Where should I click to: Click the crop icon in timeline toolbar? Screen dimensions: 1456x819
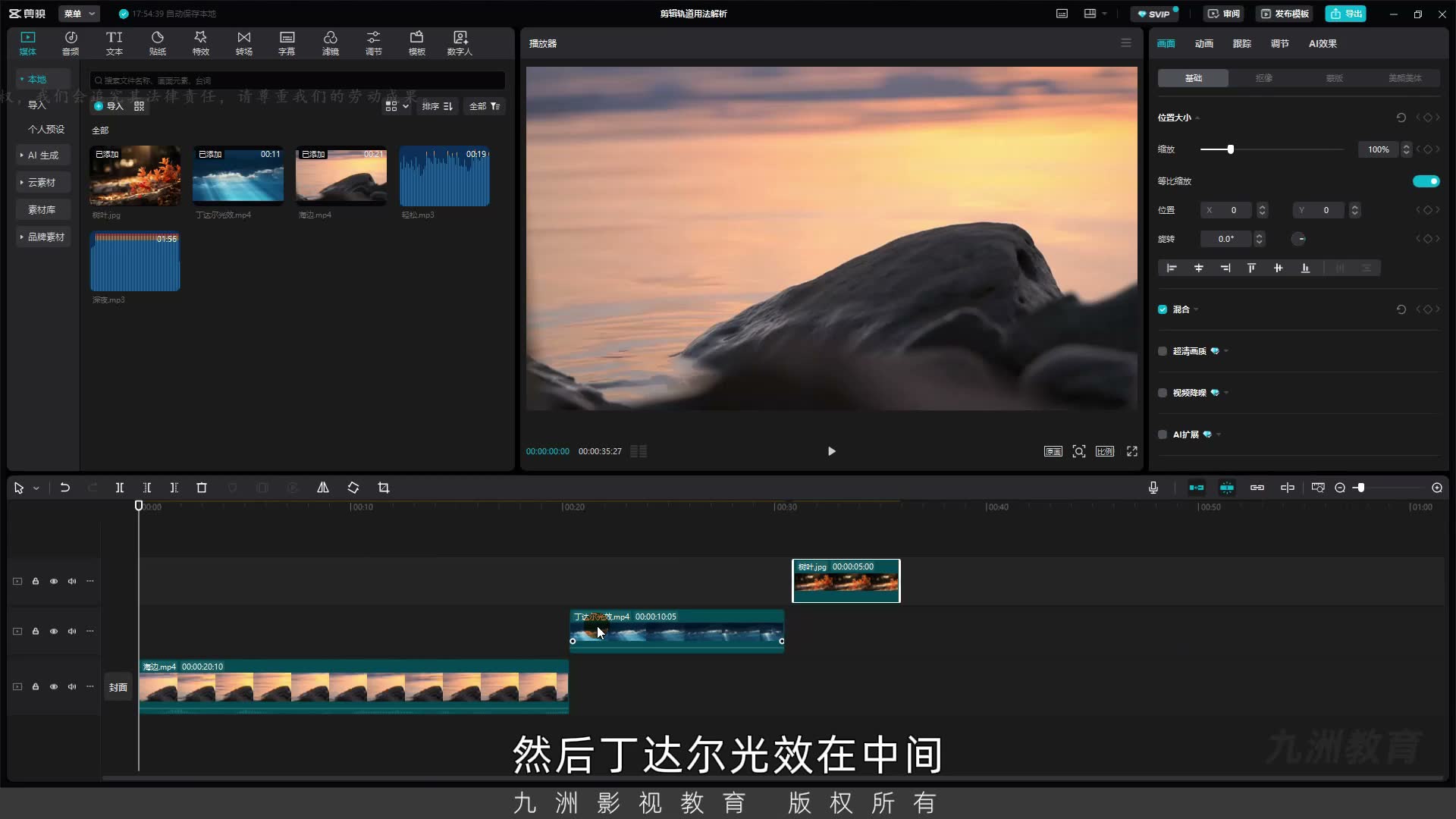384,488
